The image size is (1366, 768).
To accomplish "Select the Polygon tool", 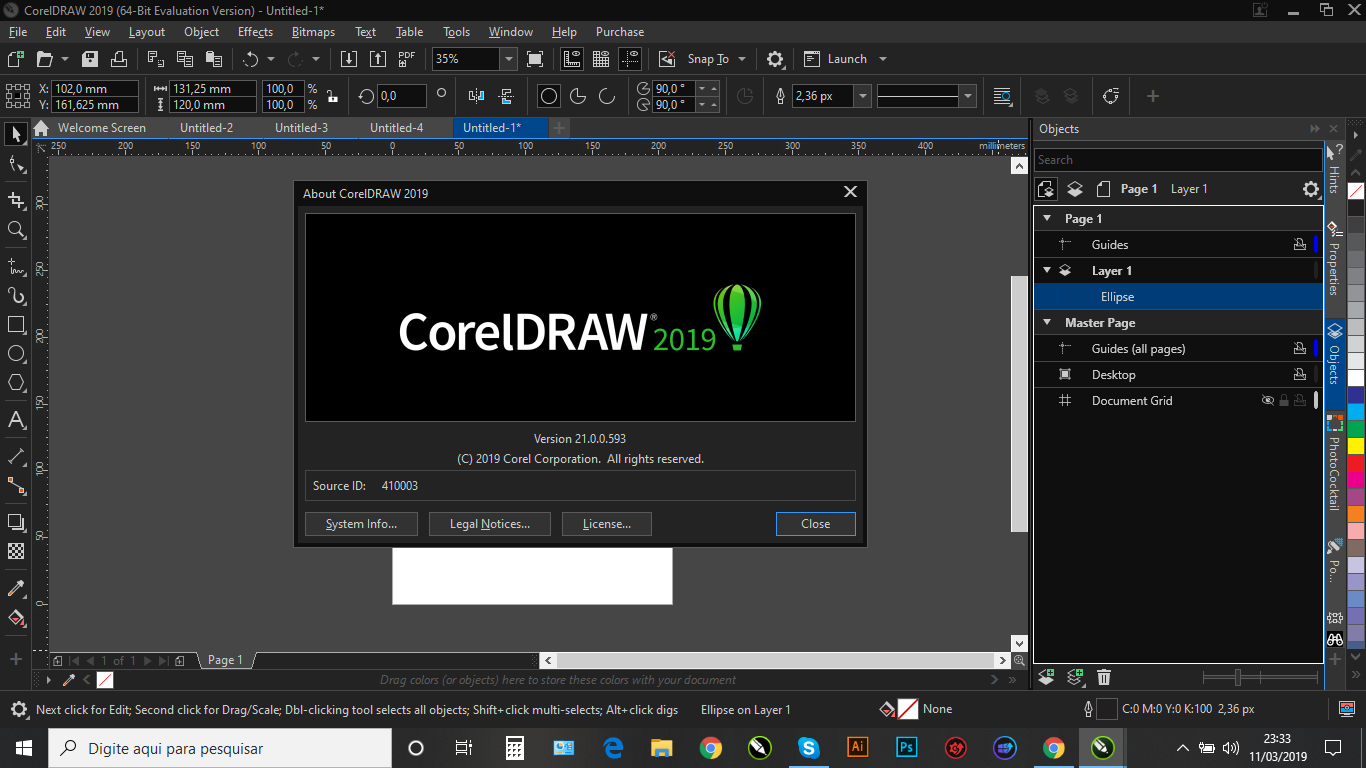I will [x=16, y=379].
